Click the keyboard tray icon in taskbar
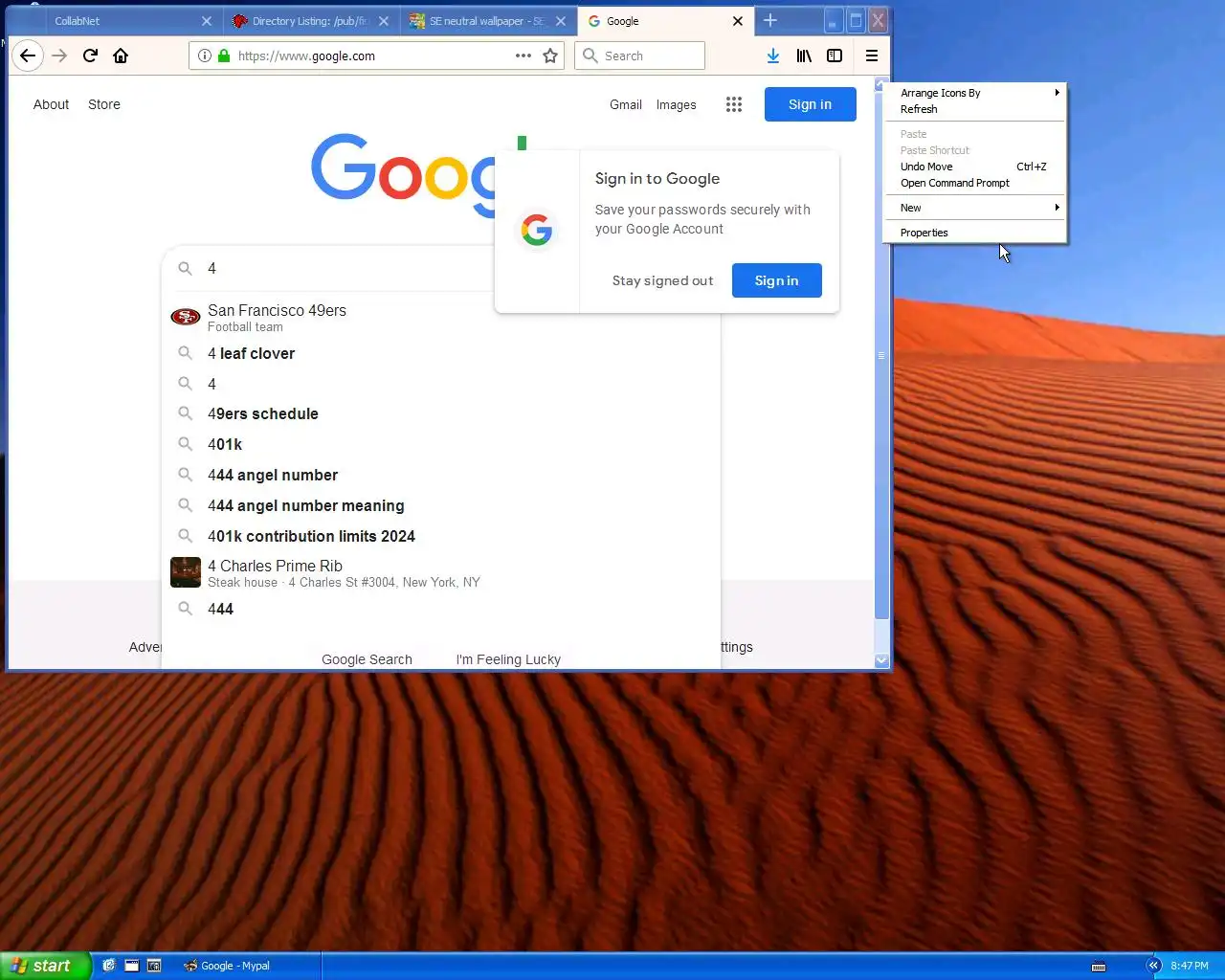Image resolution: width=1225 pixels, height=980 pixels. pos(1099,966)
